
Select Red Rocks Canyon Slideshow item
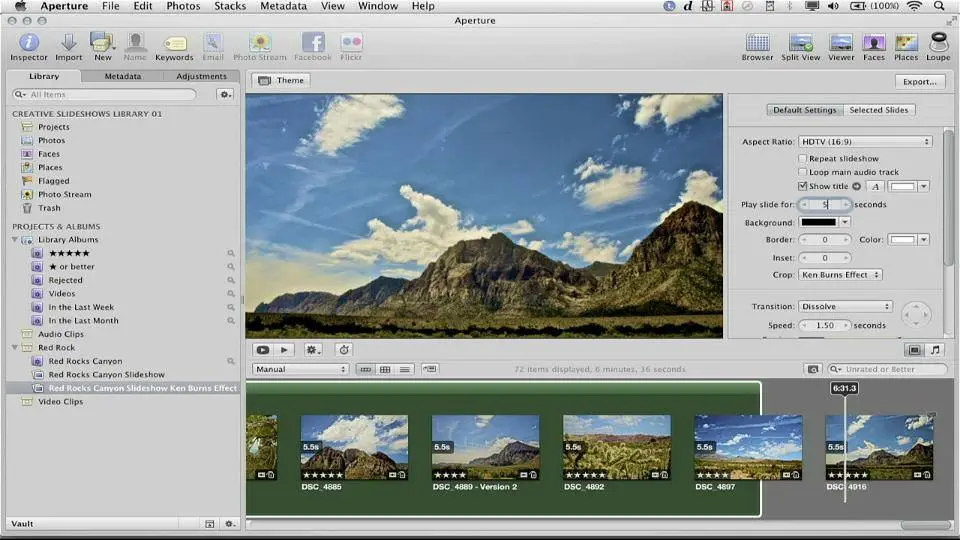[107, 375]
